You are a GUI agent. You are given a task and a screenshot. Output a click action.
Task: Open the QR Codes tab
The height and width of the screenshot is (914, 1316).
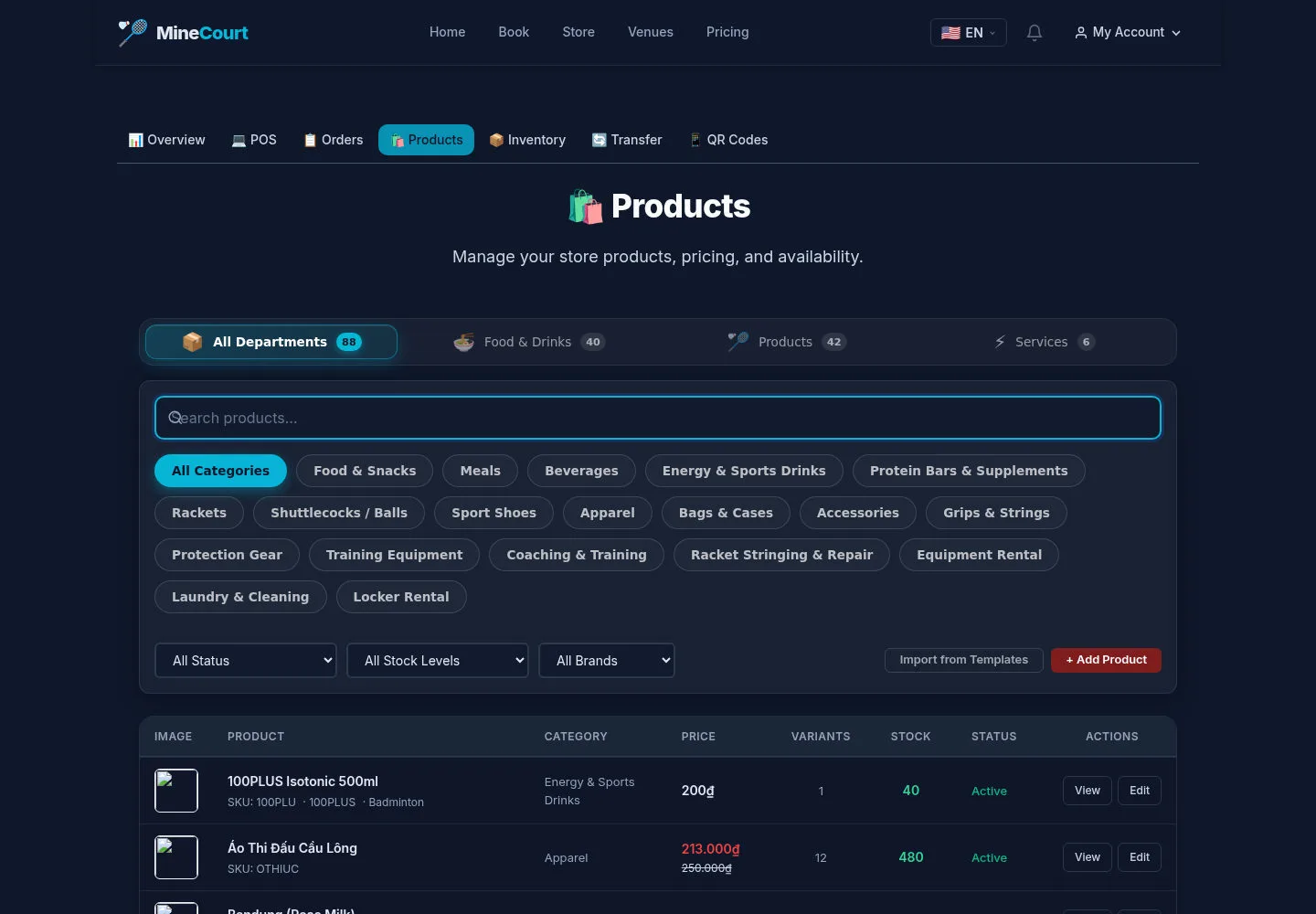click(x=728, y=140)
